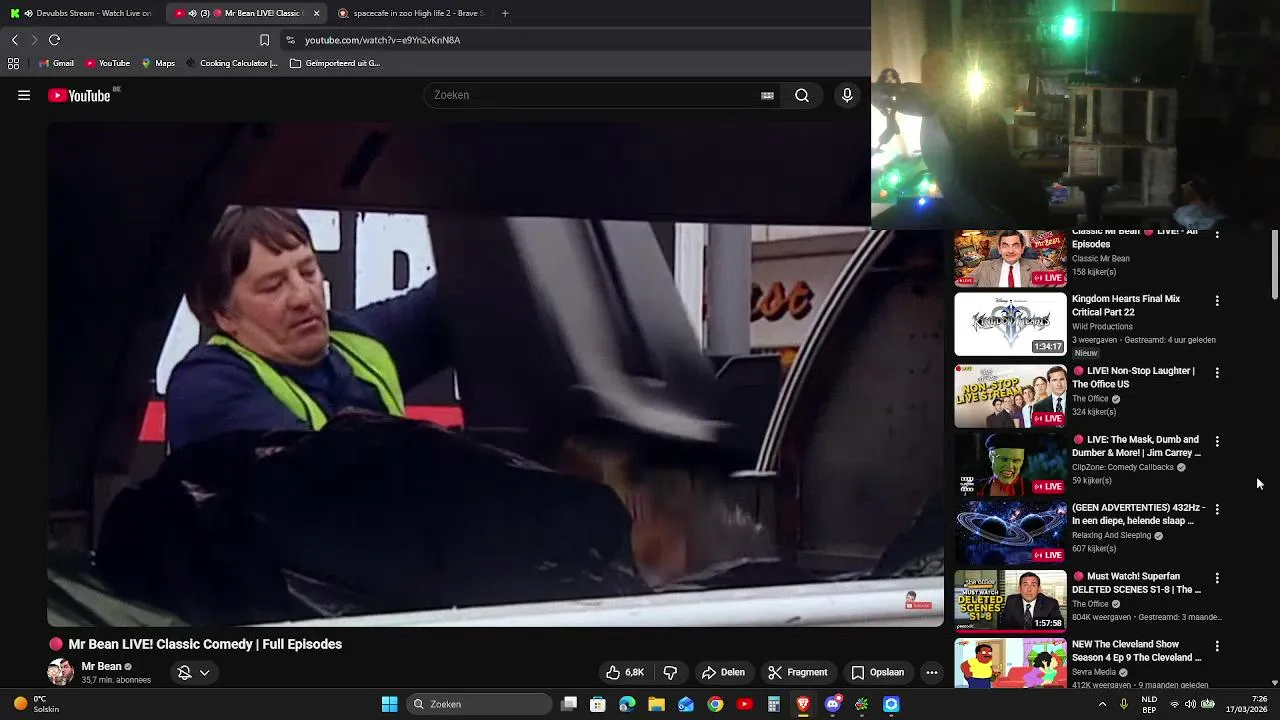
Task: Switch to Devubbs Stream tab
Action: tap(84, 13)
